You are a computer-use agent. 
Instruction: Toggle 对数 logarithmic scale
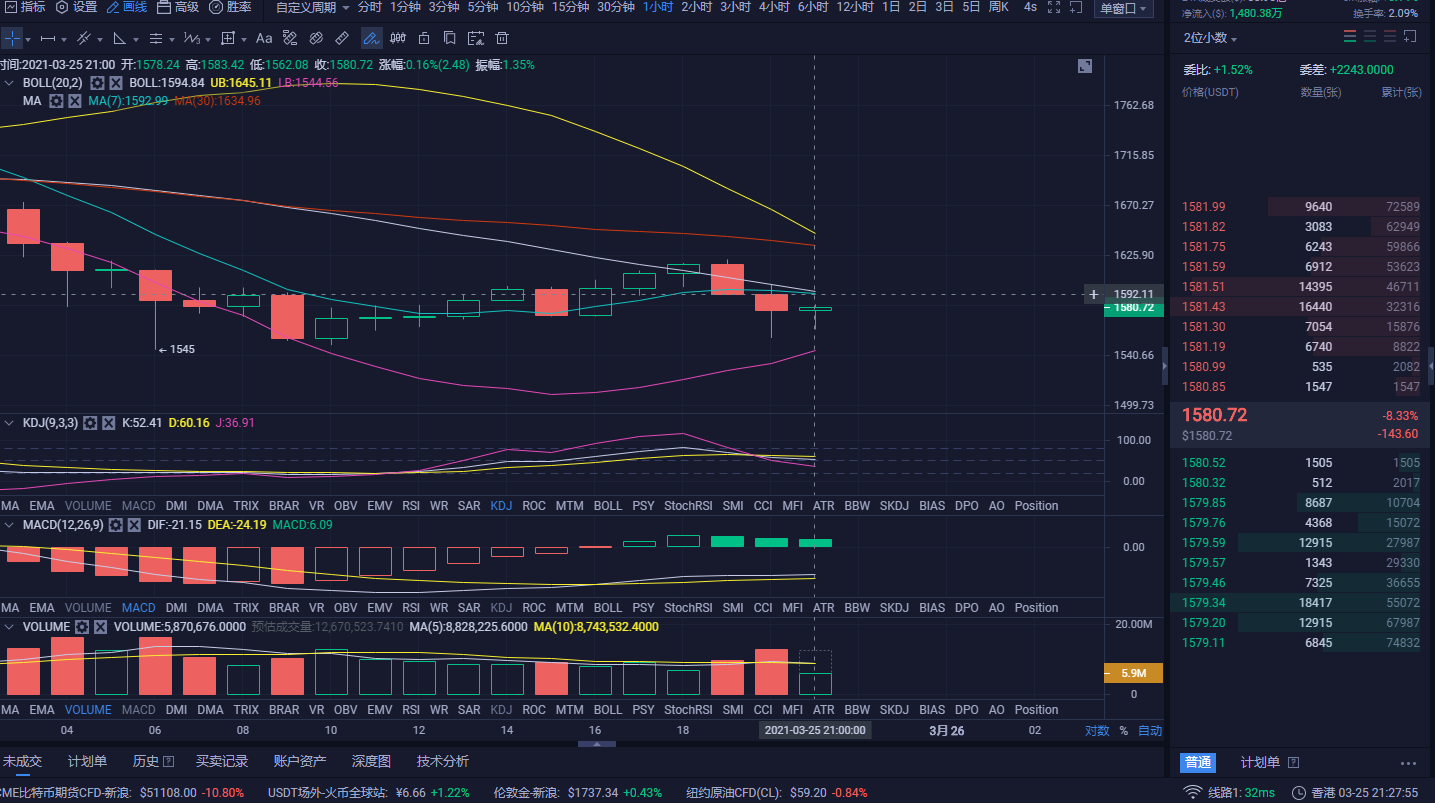point(1097,731)
